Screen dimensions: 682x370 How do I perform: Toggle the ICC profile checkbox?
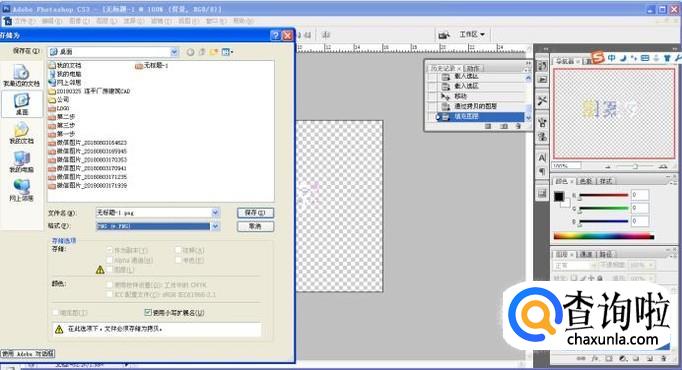[110, 294]
